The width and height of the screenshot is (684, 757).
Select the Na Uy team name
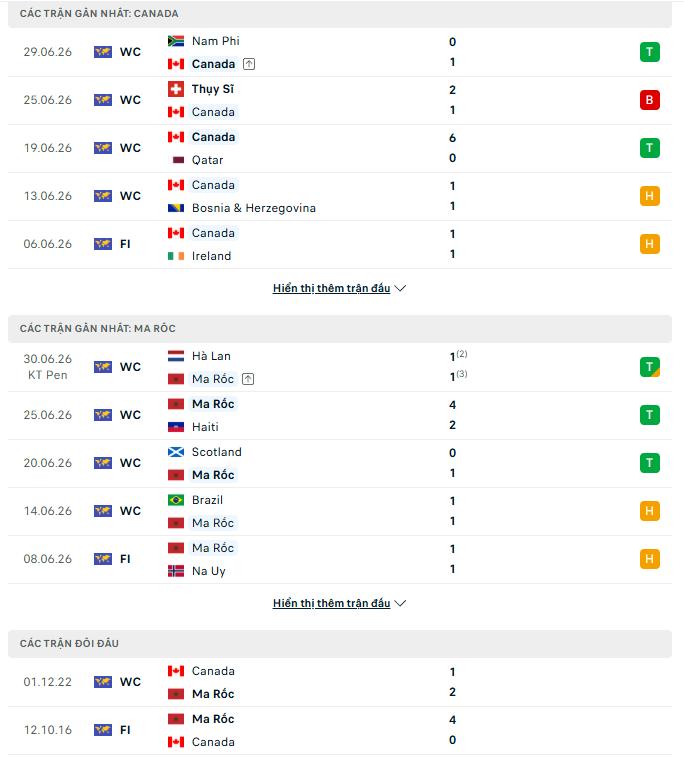coord(209,571)
